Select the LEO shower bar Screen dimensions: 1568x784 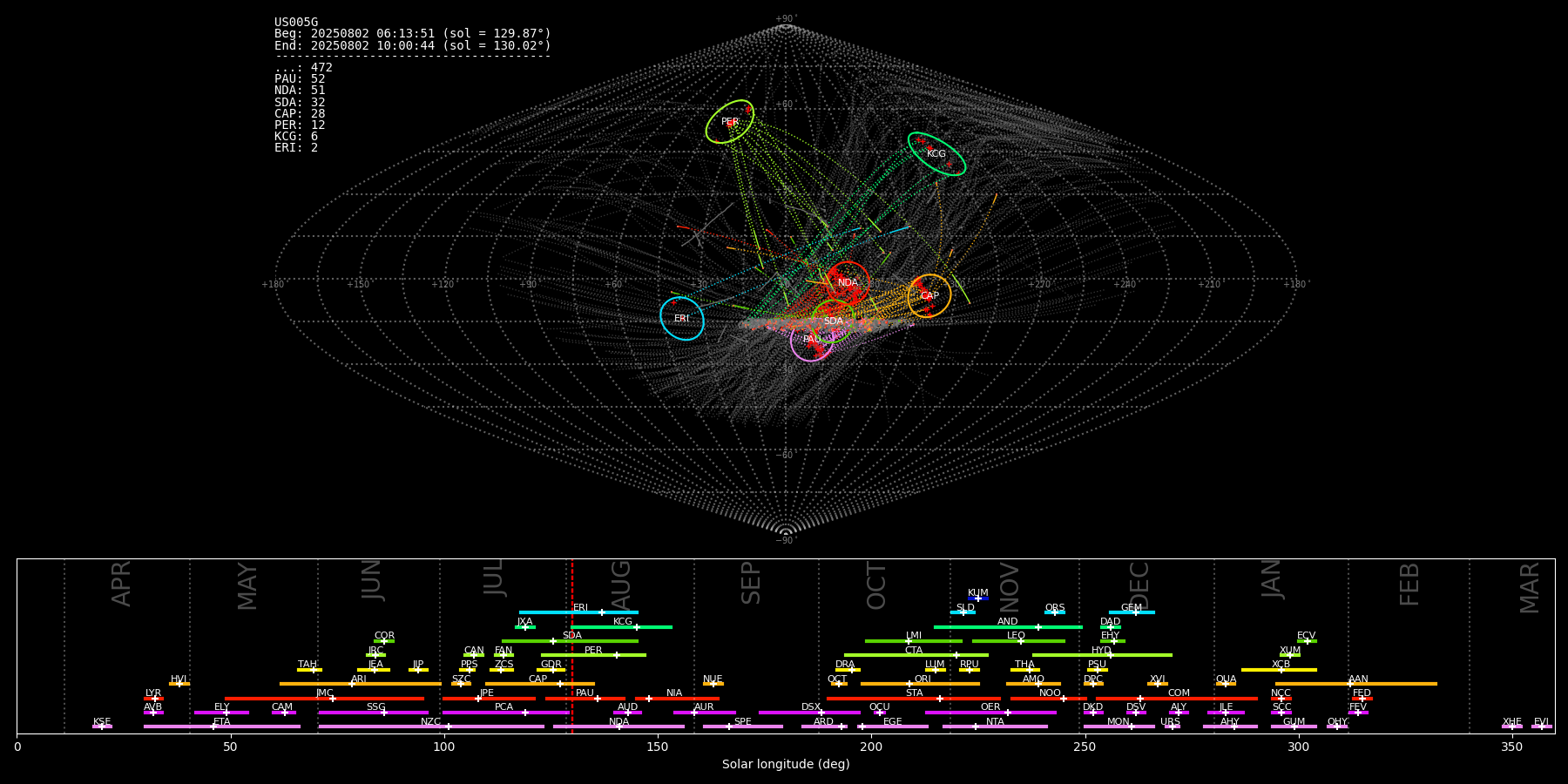pyautogui.click(x=1018, y=641)
